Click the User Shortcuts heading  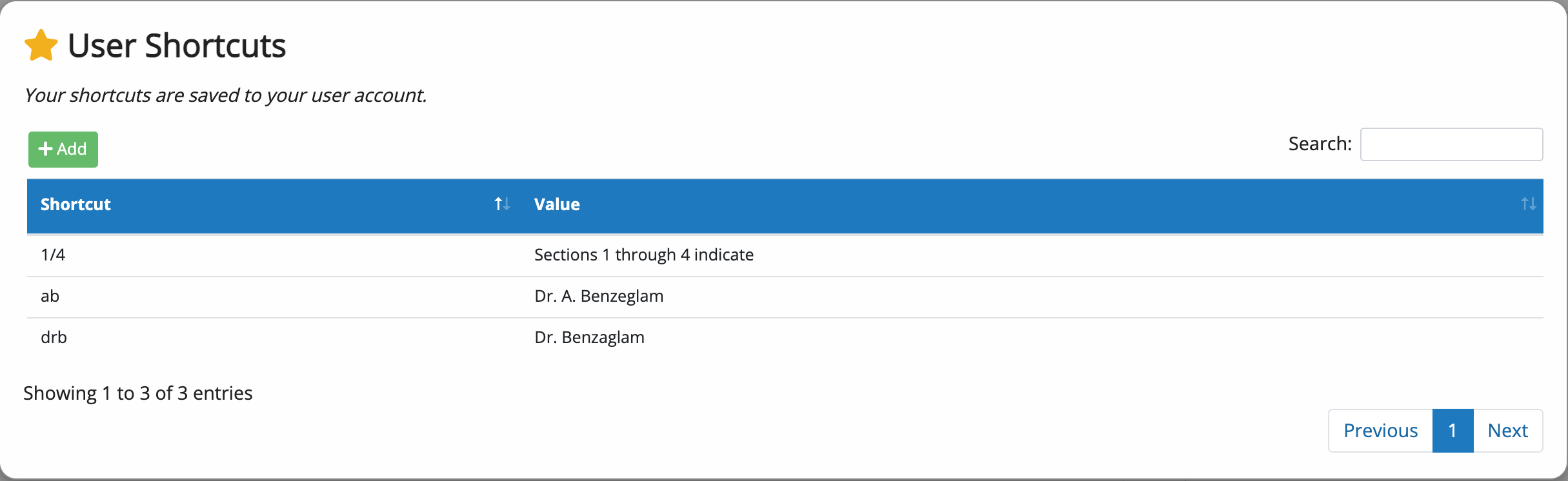tap(177, 46)
